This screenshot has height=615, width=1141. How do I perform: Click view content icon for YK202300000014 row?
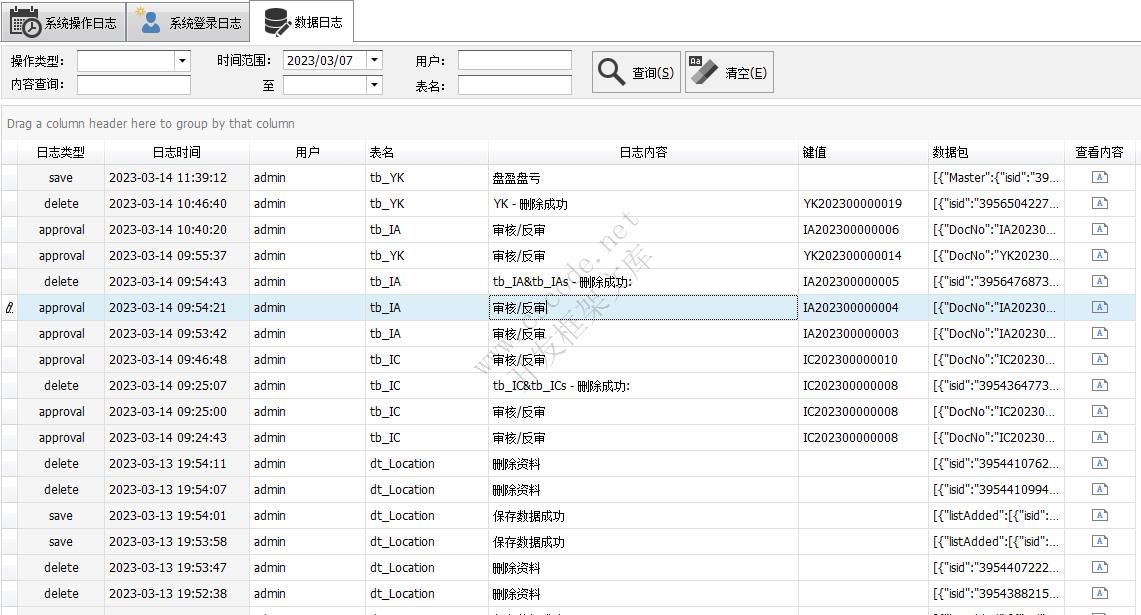pos(1099,256)
